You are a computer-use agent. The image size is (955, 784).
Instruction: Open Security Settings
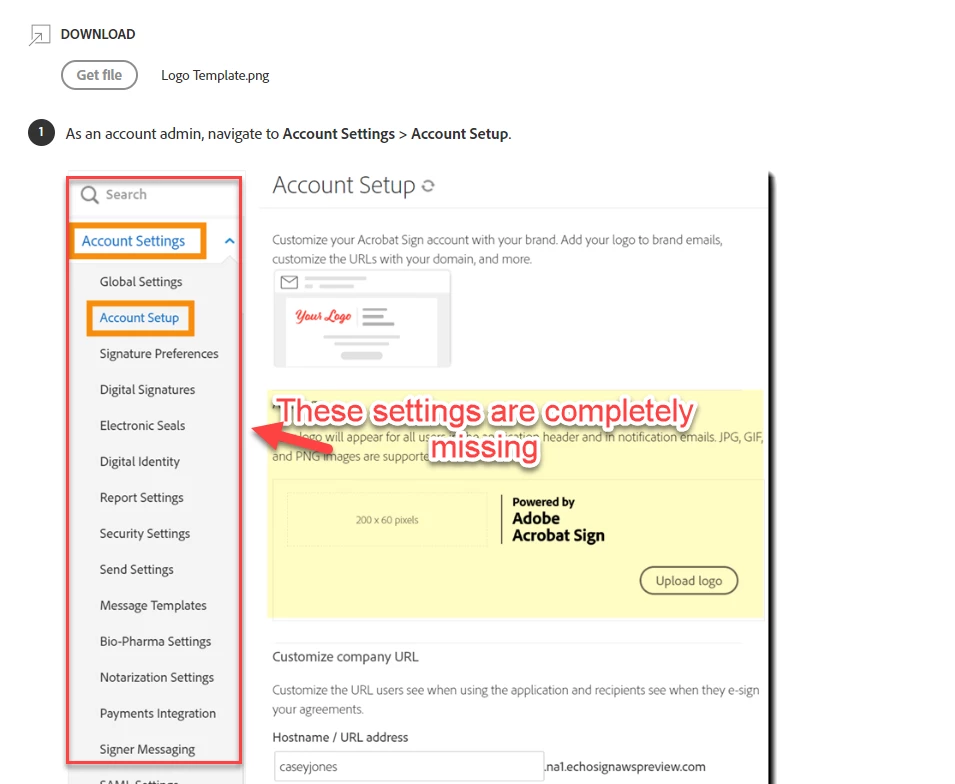[145, 534]
